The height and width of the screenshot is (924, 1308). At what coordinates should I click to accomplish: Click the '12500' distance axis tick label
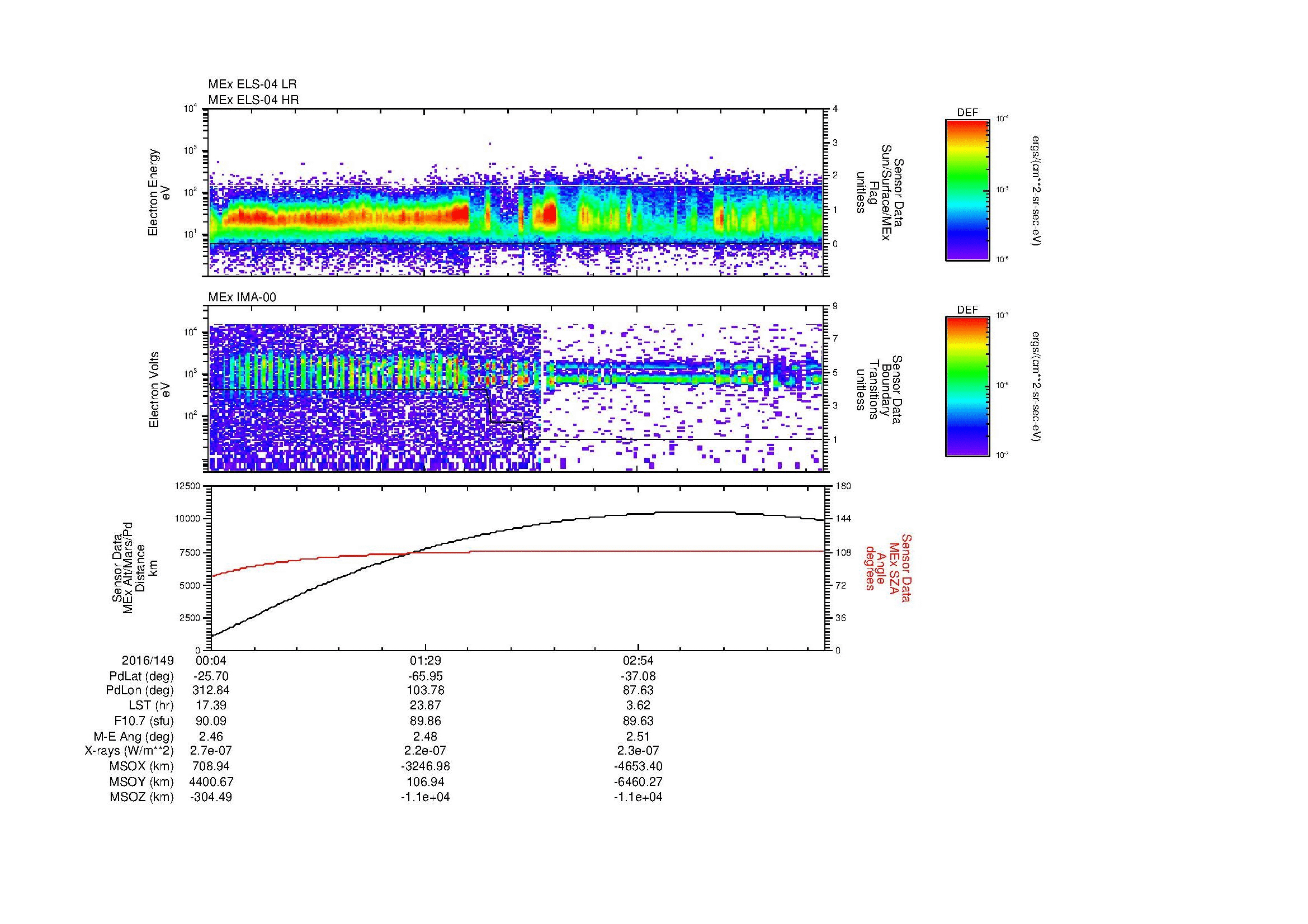click(187, 486)
